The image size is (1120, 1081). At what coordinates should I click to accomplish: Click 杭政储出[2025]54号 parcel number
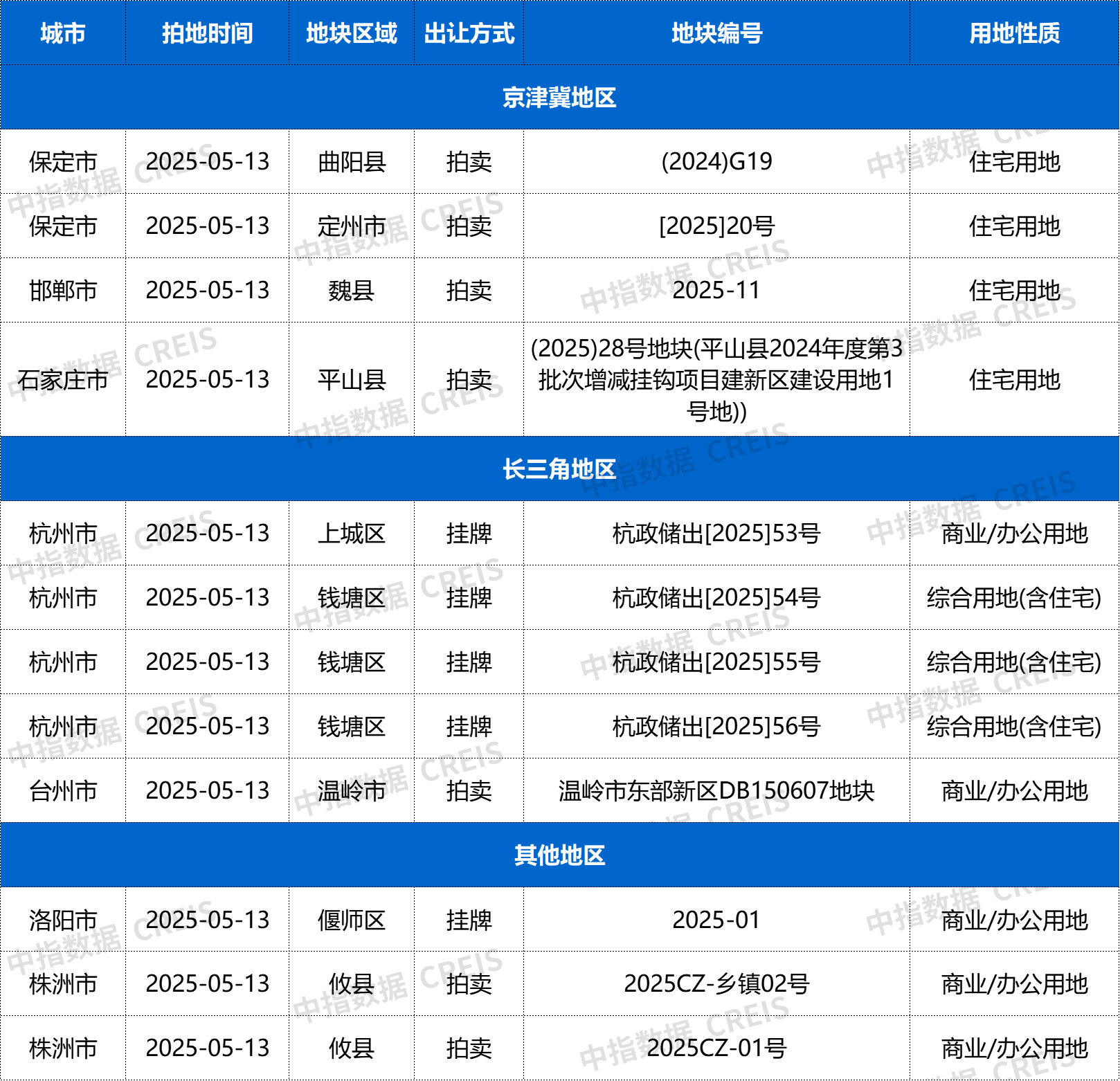[x=717, y=598]
